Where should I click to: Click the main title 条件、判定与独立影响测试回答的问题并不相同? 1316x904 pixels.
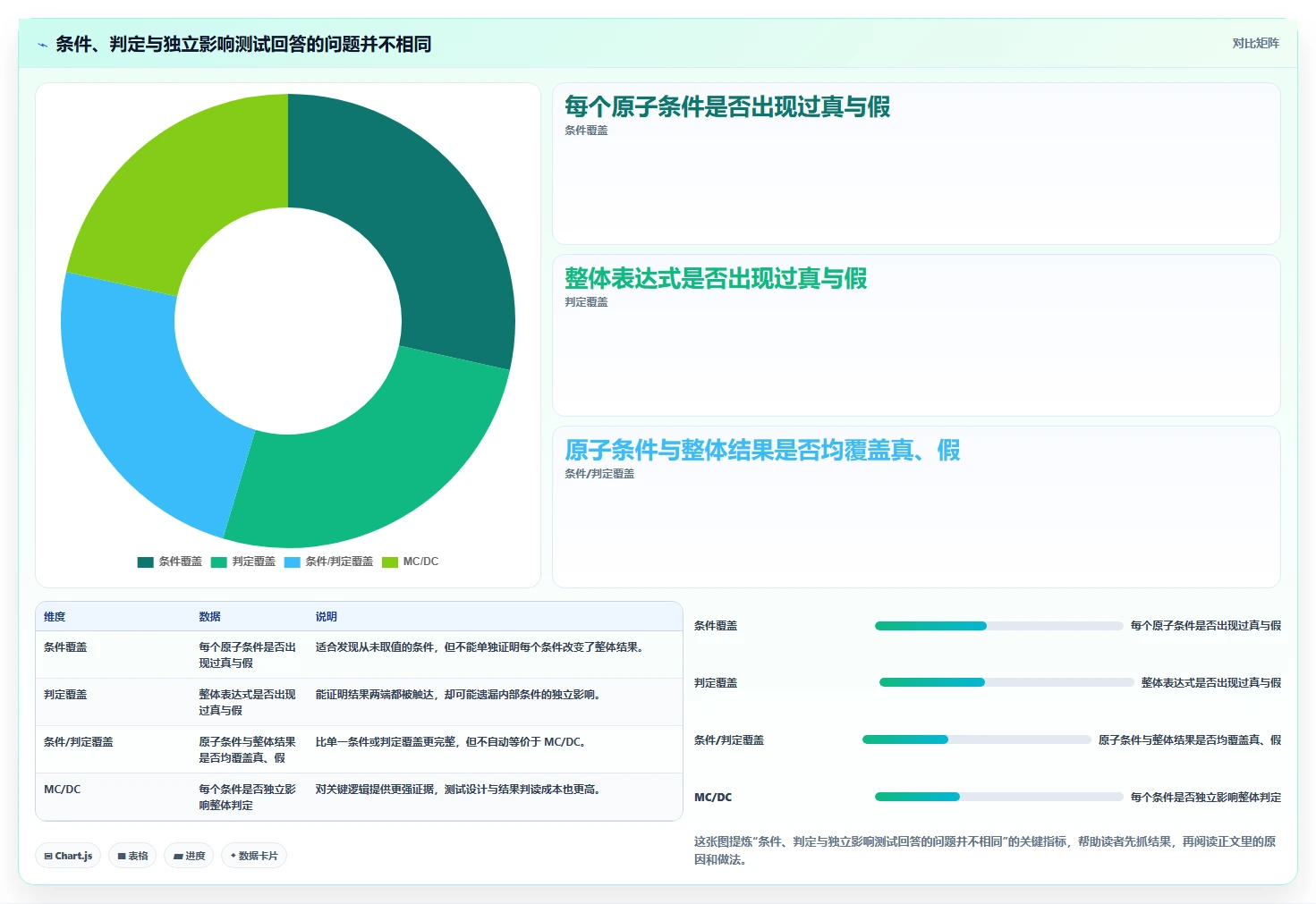(x=243, y=45)
